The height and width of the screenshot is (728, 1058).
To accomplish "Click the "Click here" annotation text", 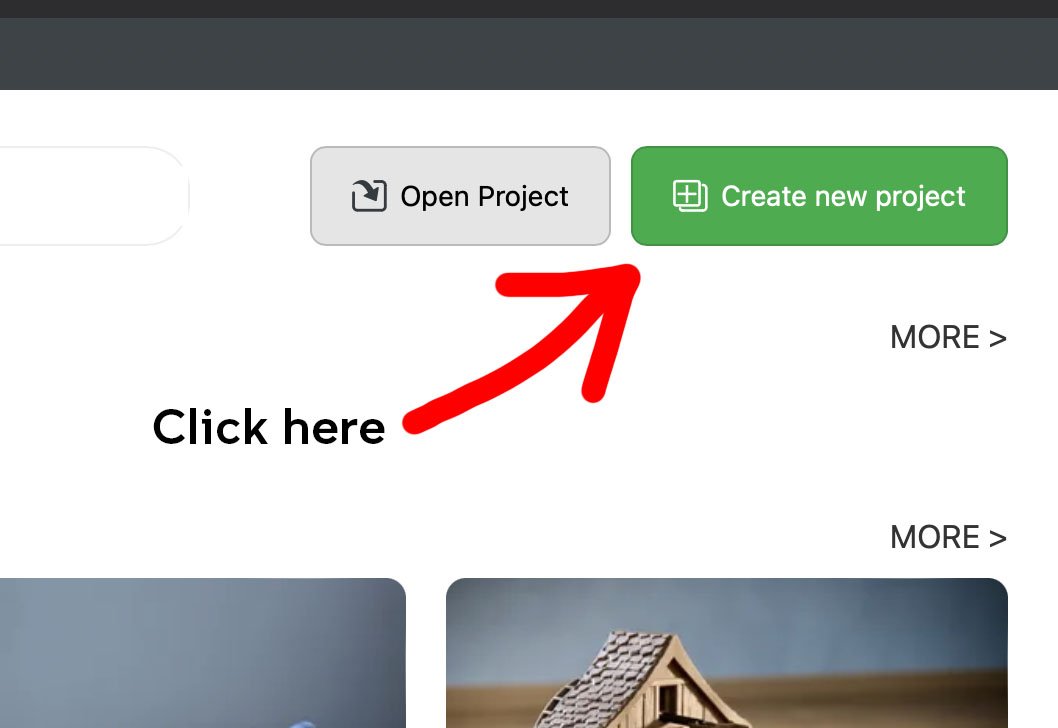I will (269, 427).
